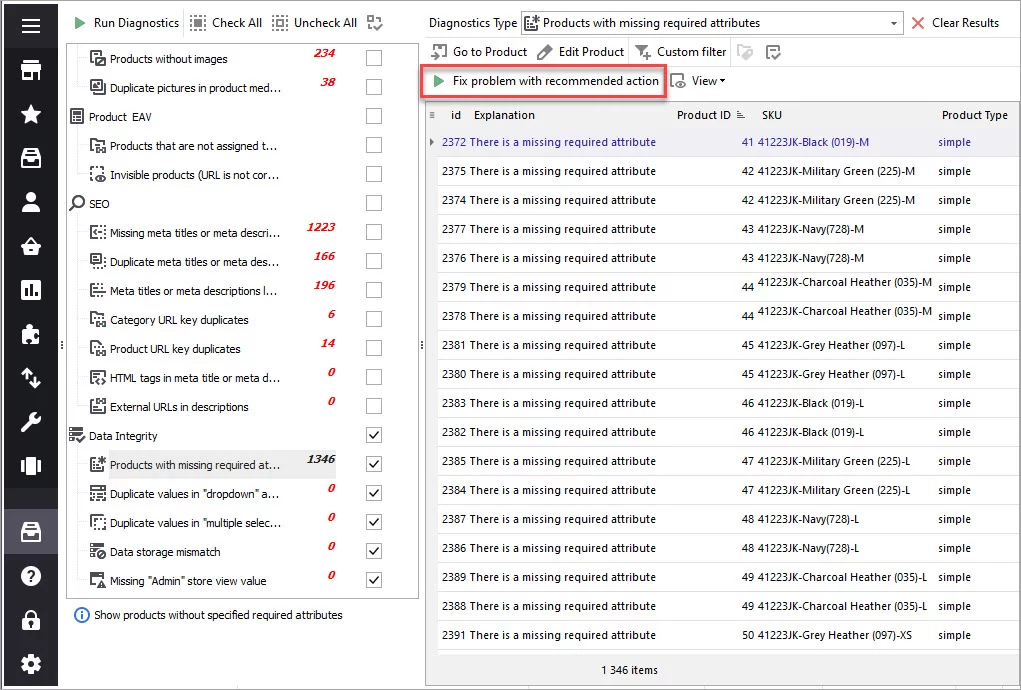The height and width of the screenshot is (690, 1021).
Task: Click the grid menu icon left of id column
Action: tap(432, 115)
